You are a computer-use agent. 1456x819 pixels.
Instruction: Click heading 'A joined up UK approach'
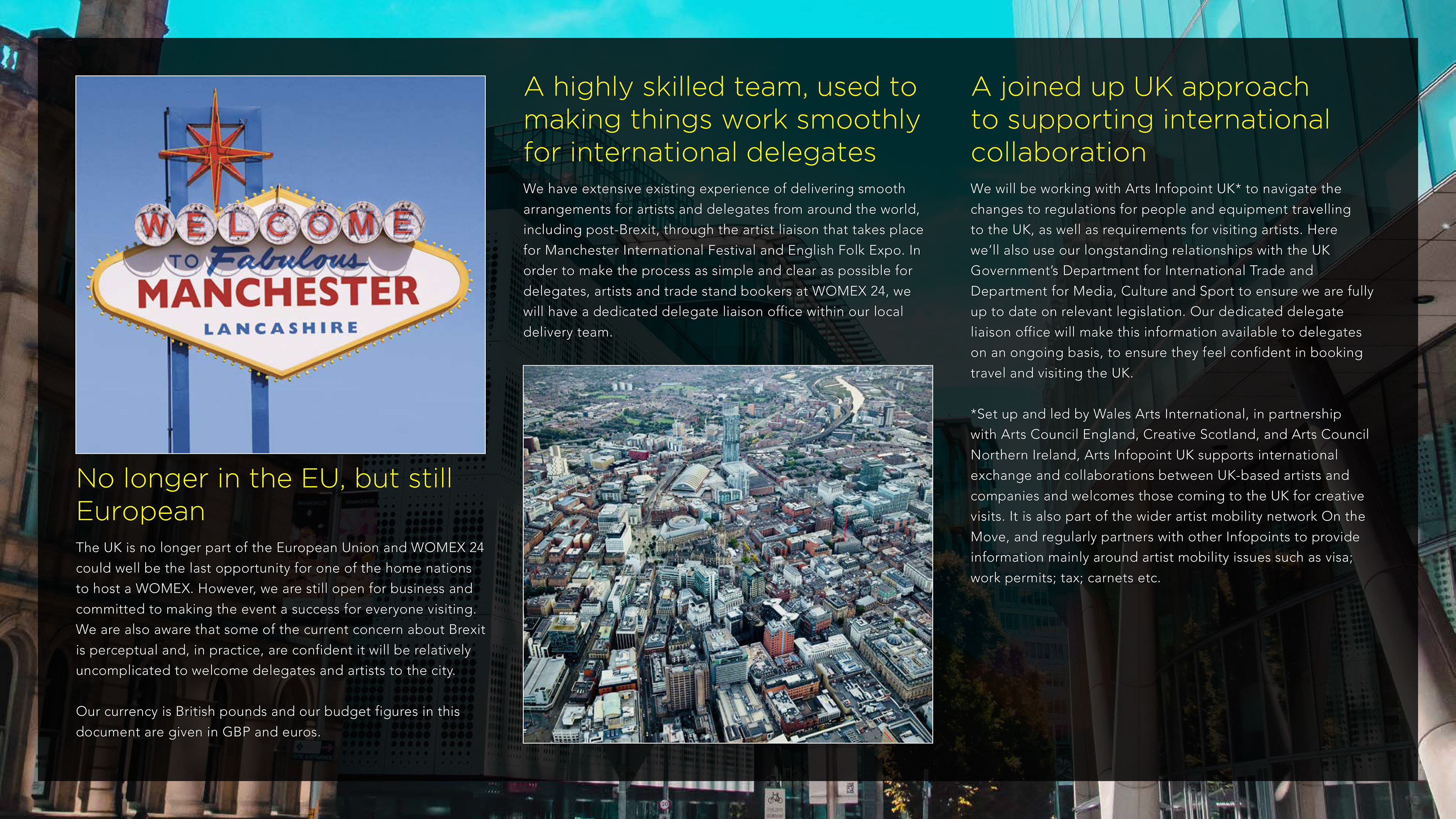pos(1139,87)
